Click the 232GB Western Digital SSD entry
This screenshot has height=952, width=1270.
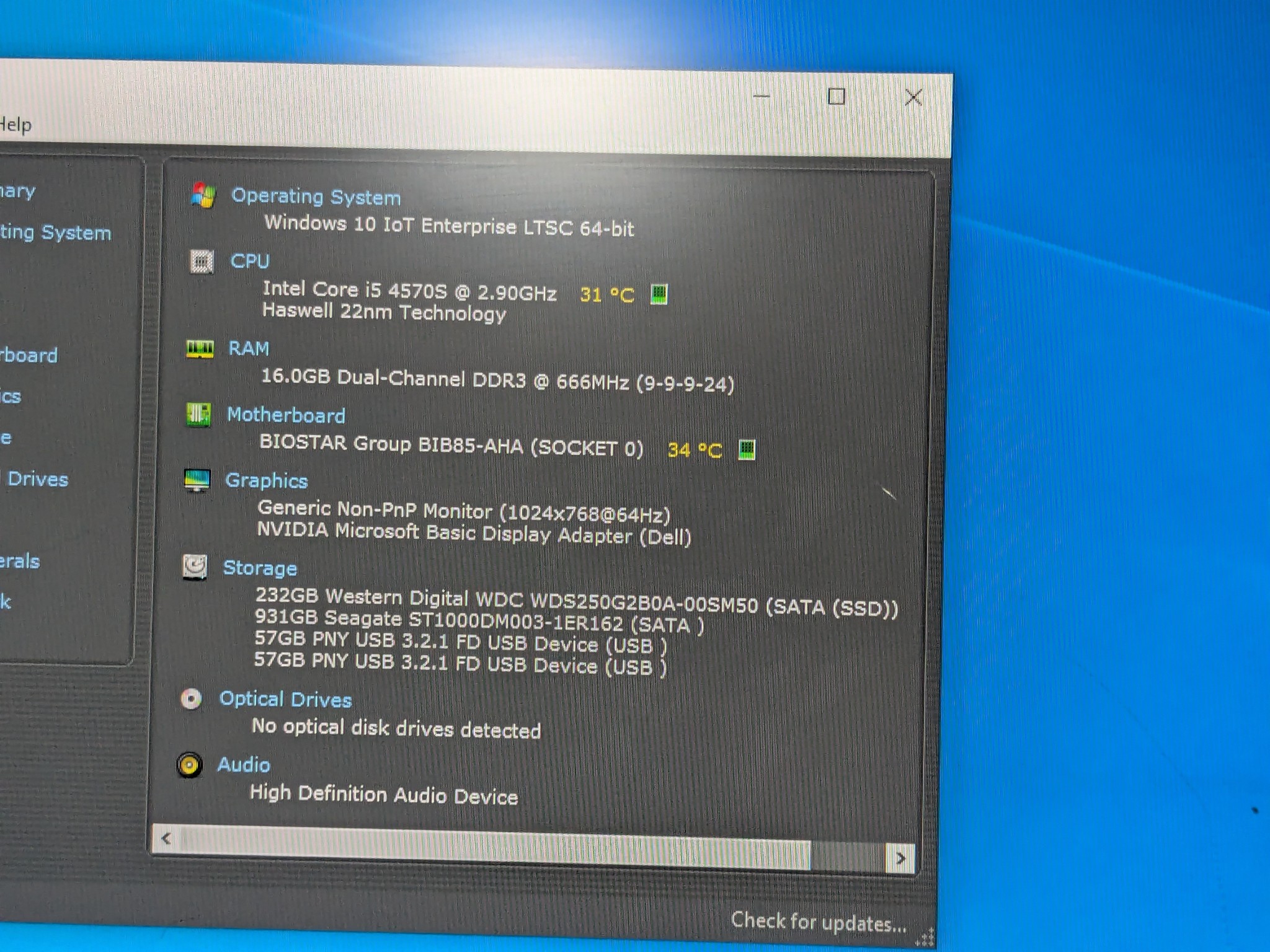point(577,602)
